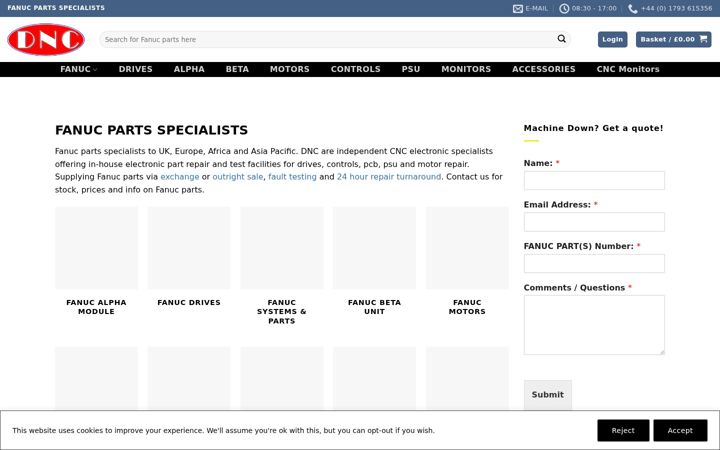
Task: Click the Email Address input field
Action: pos(594,222)
